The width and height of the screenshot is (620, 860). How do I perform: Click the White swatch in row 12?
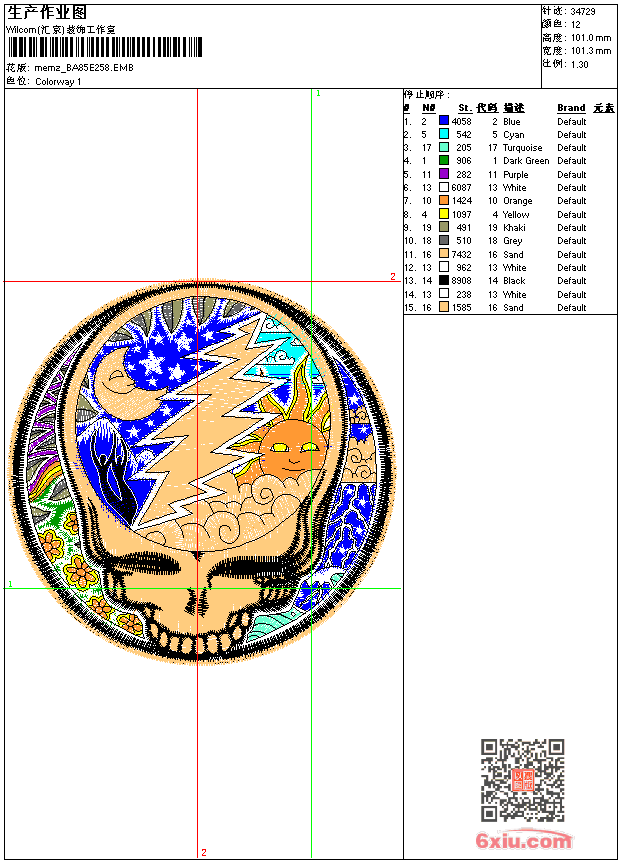point(444,267)
